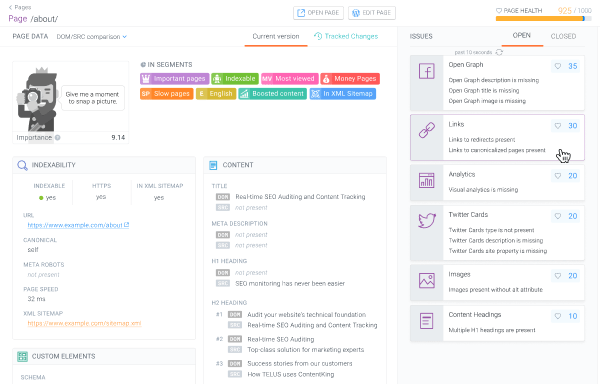The width and height of the screenshot is (600, 384).
Task: Click the Tracked Changes clock icon
Action: pos(318,36)
